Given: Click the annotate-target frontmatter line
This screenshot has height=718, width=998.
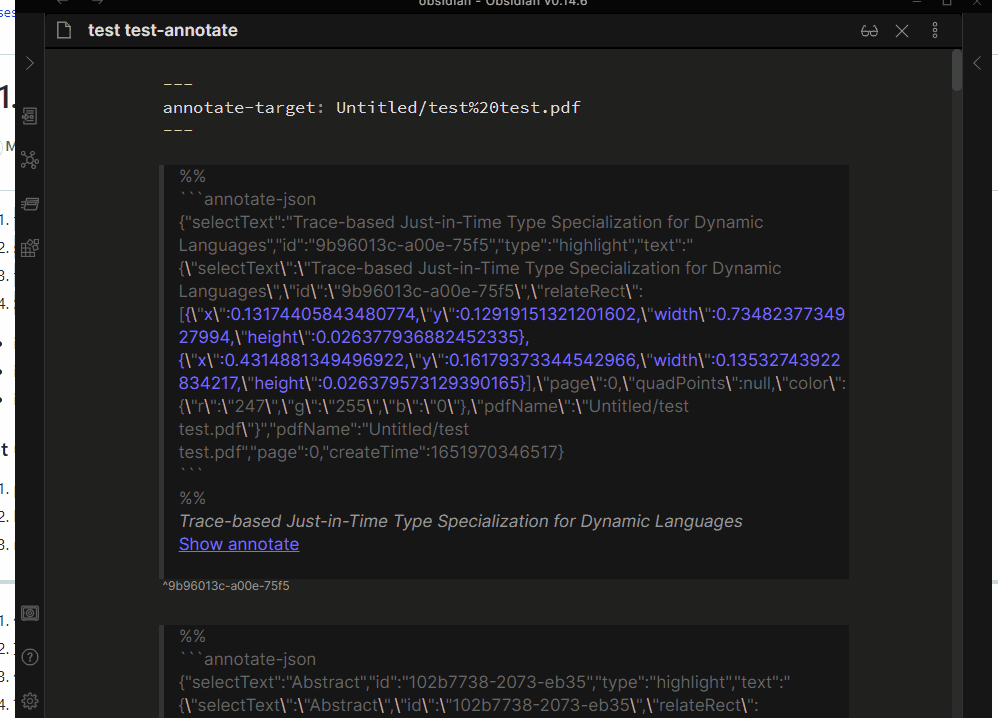Looking at the screenshot, I should pos(372,107).
